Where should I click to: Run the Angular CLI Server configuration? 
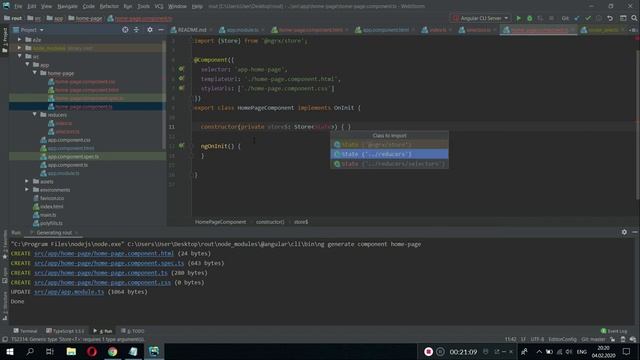click(518, 18)
